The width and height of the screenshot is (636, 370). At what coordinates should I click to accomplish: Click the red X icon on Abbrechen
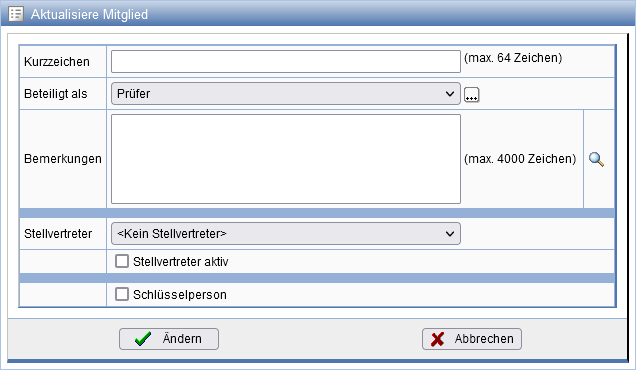tap(437, 339)
